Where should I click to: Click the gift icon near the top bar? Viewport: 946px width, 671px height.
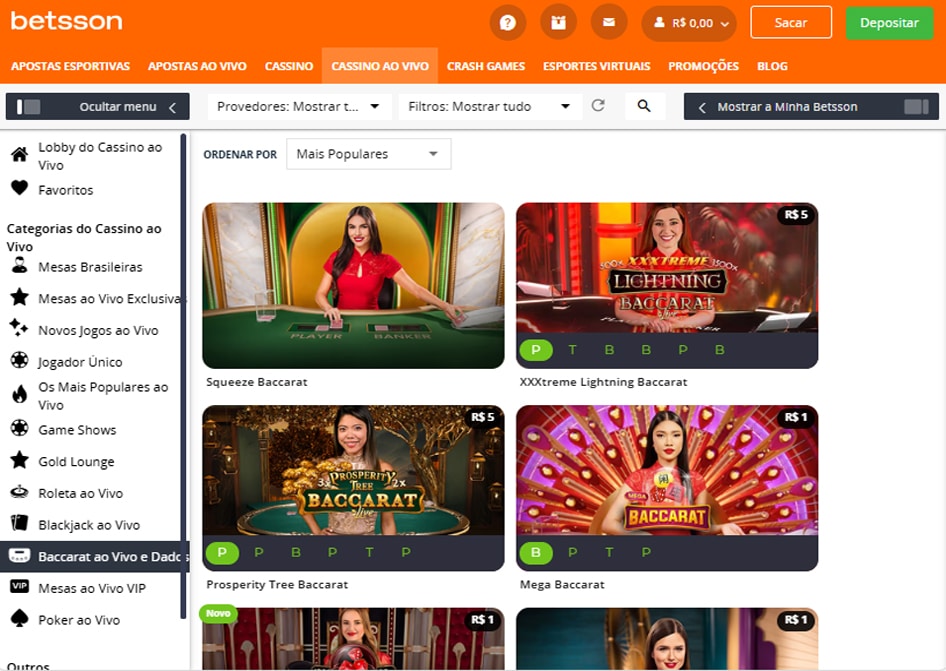pos(558,21)
